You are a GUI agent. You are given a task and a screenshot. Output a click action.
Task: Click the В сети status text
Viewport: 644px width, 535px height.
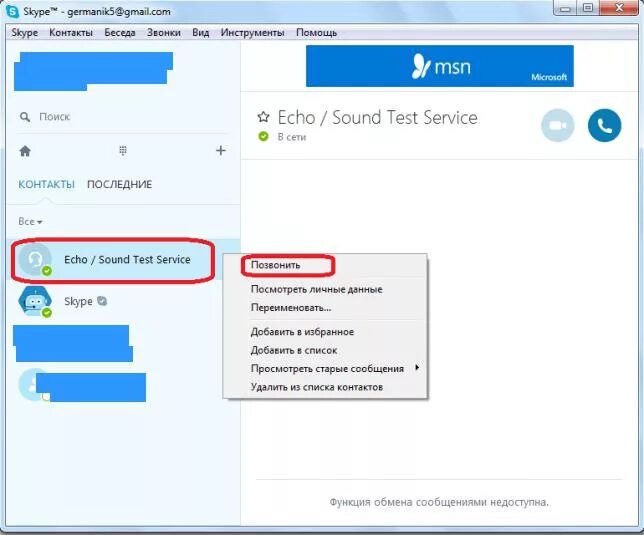(292, 137)
